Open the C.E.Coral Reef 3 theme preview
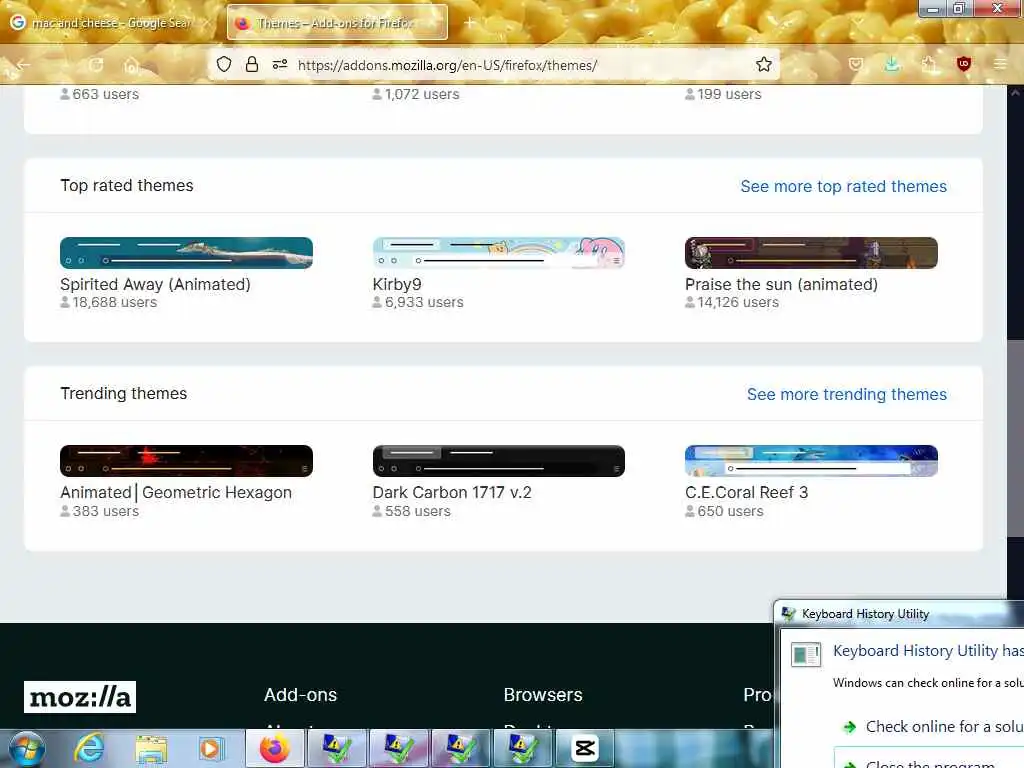 pos(811,461)
